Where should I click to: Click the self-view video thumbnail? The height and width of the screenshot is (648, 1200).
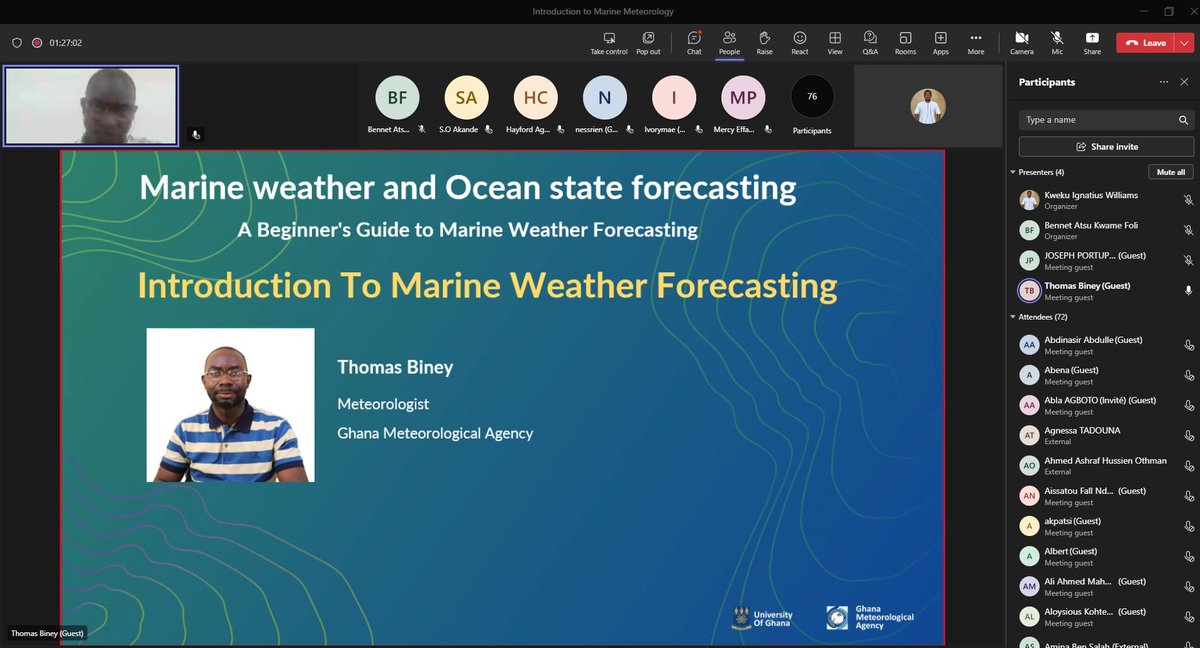point(927,105)
